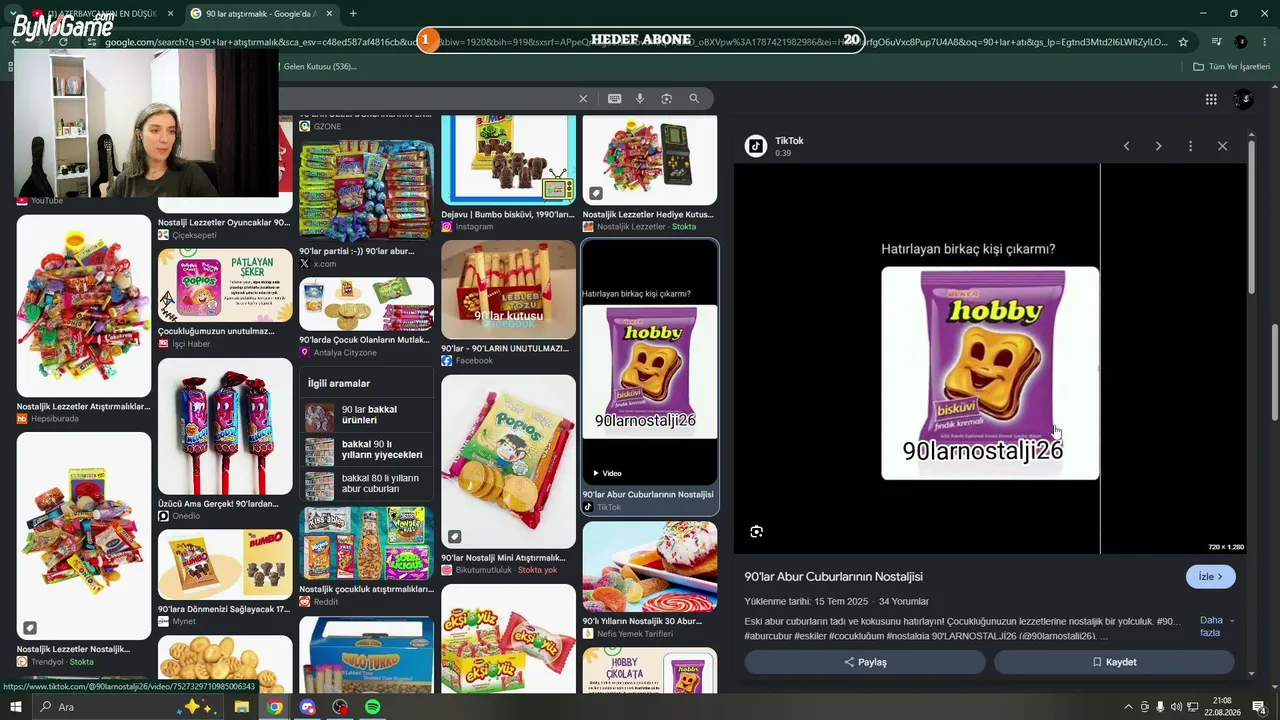Click the 'İzle' button

click(x=1211, y=577)
